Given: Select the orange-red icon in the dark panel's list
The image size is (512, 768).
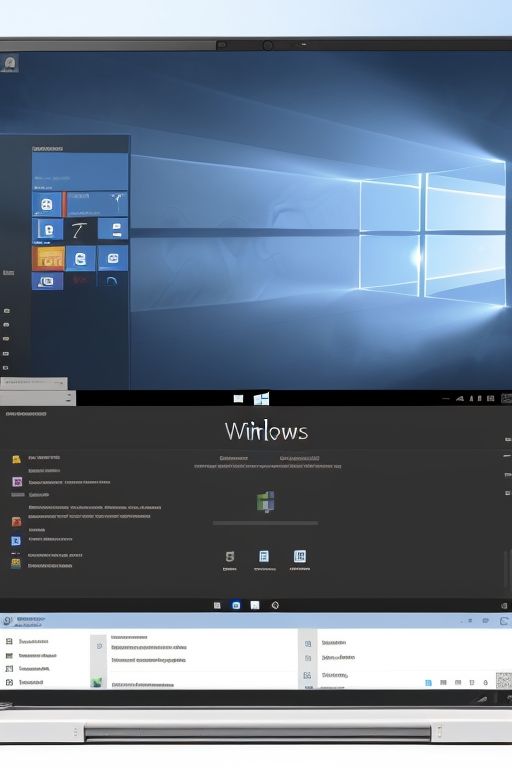Looking at the screenshot, I should 17,522.
